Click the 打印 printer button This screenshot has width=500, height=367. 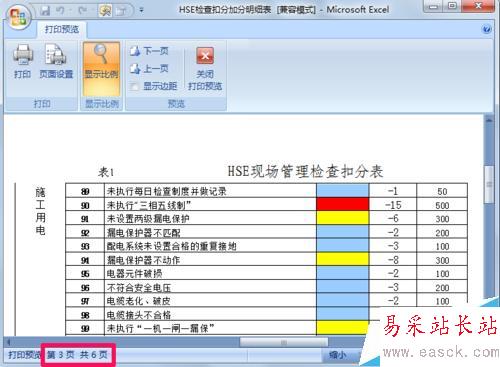pyautogui.click(x=23, y=62)
